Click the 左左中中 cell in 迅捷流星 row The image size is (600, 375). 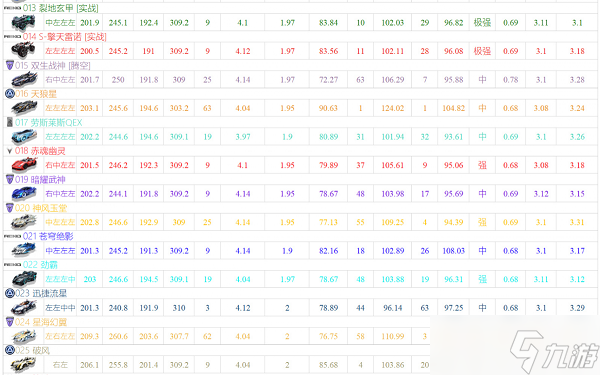[x=60, y=308]
